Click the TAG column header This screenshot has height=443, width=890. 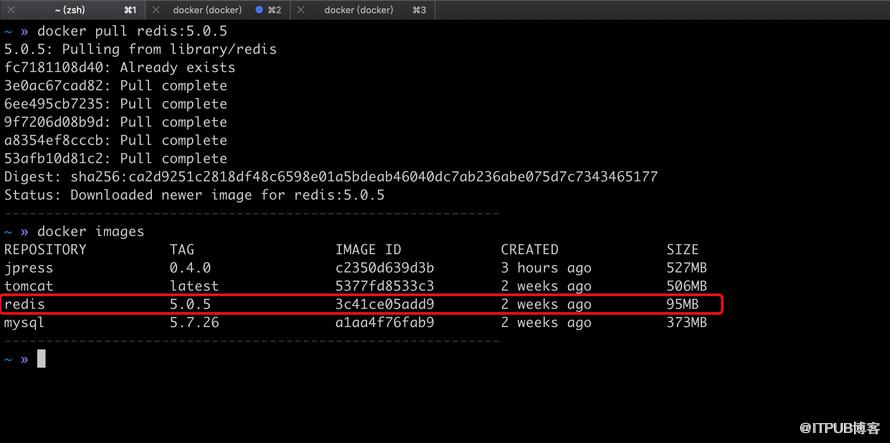point(182,249)
